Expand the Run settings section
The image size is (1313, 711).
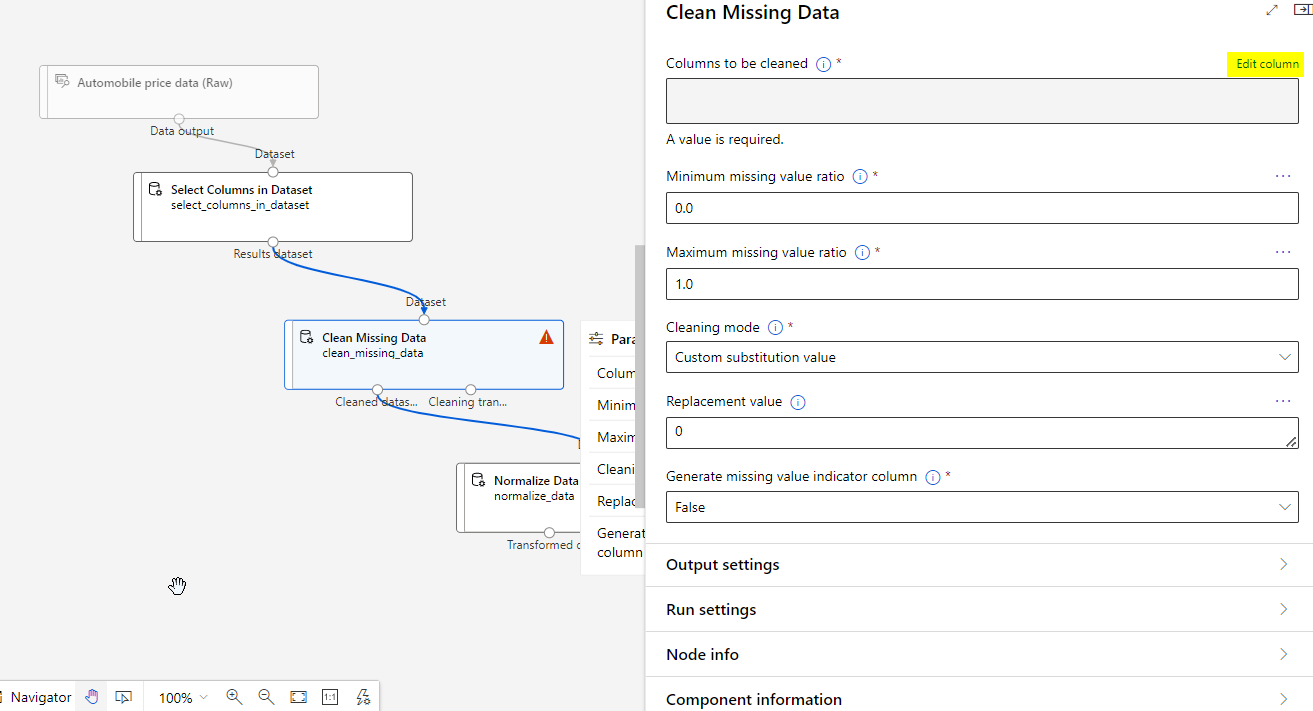coord(980,610)
